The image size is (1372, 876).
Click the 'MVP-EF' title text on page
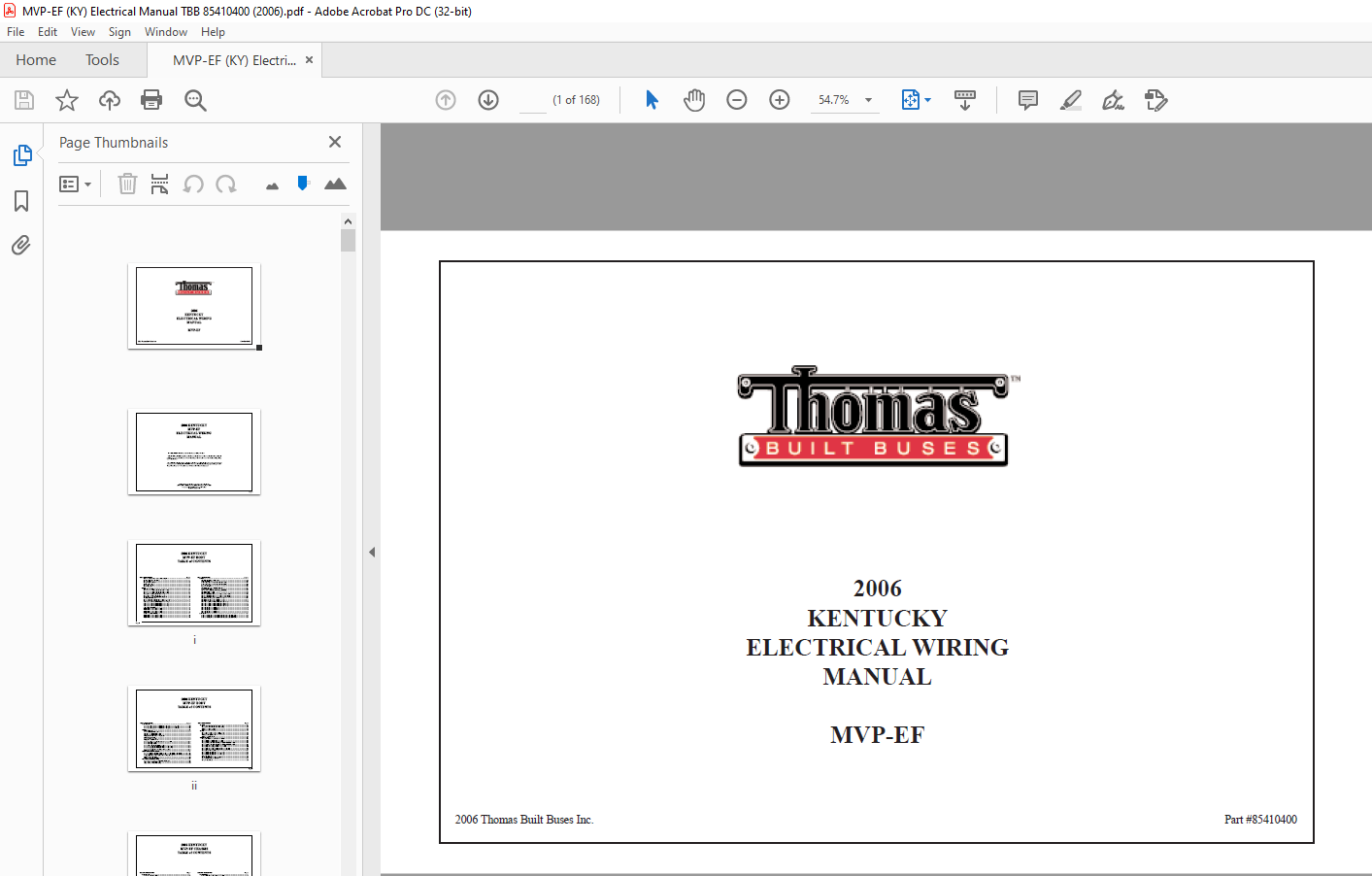click(x=878, y=735)
